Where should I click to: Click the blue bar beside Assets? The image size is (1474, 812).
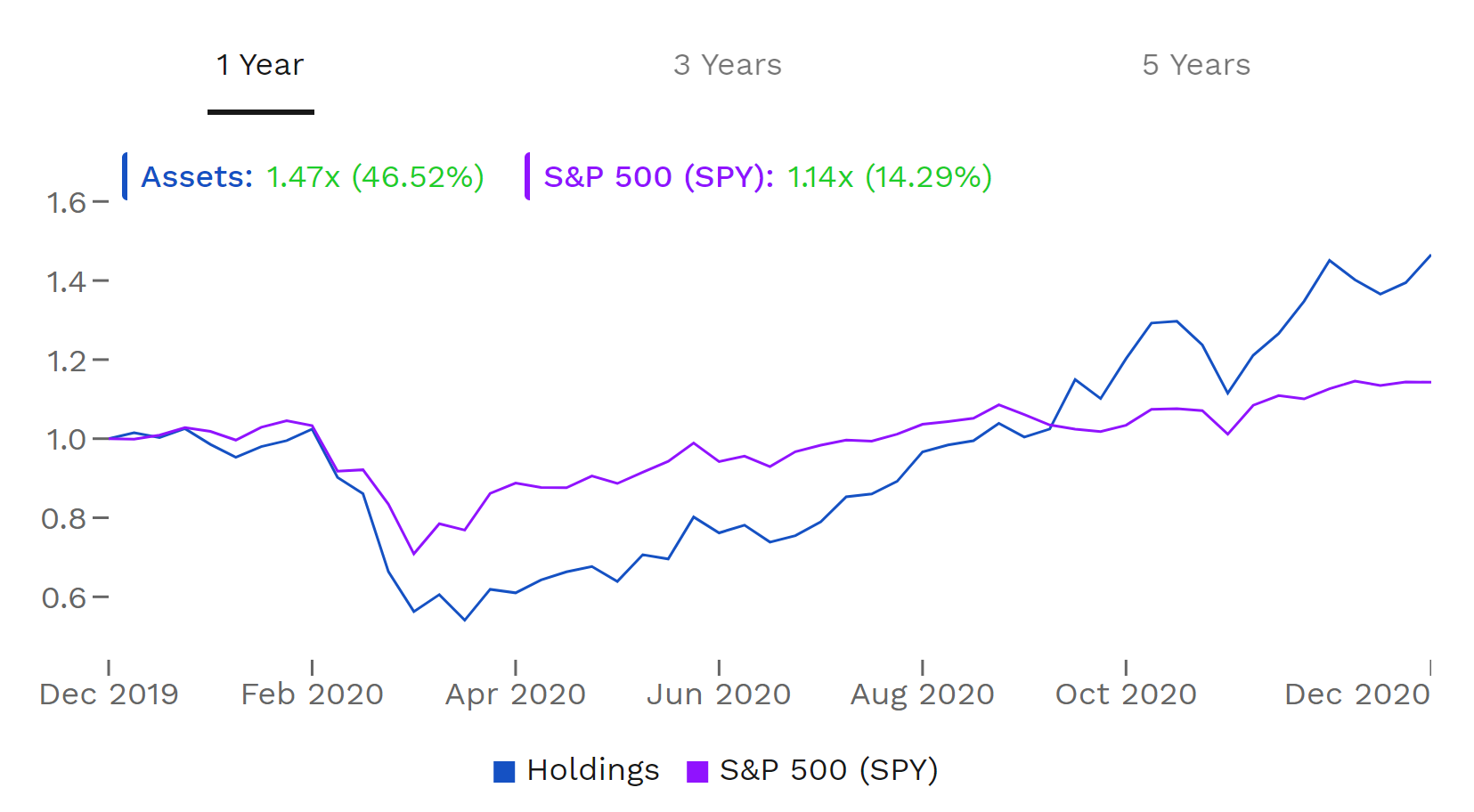[126, 176]
